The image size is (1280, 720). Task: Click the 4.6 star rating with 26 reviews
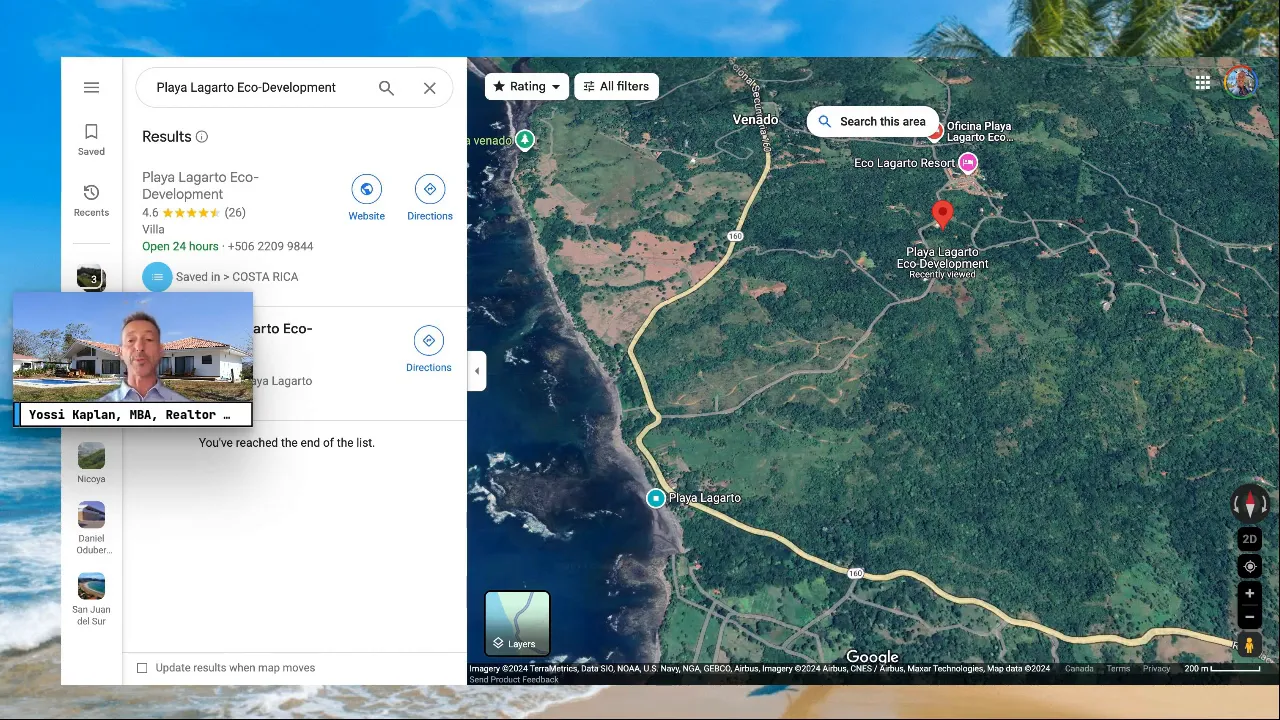194,213
